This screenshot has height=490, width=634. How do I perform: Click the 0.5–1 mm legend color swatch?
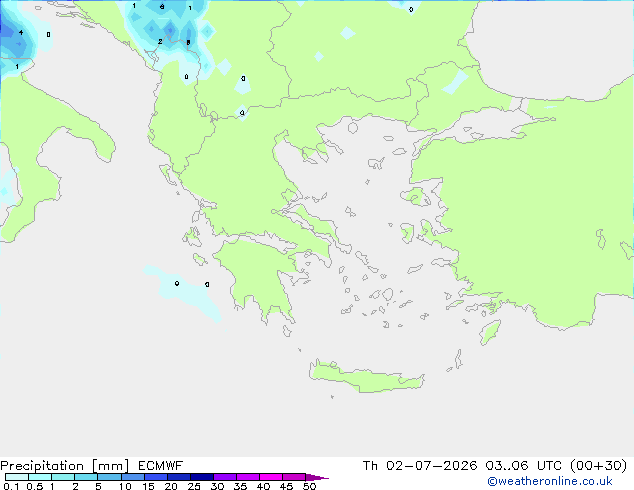[x=40, y=477]
